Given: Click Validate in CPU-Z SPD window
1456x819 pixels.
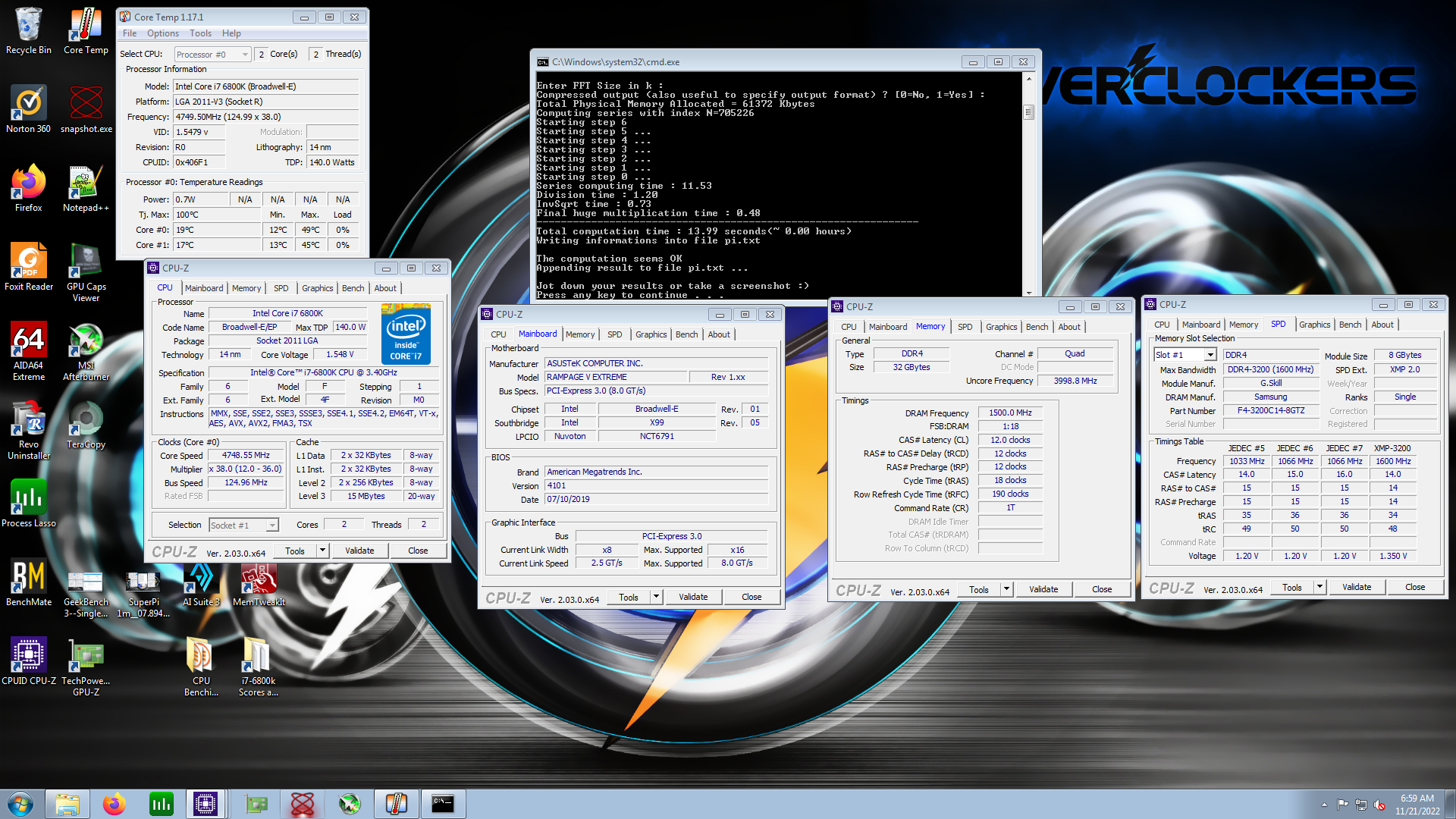Looking at the screenshot, I should [x=1357, y=587].
